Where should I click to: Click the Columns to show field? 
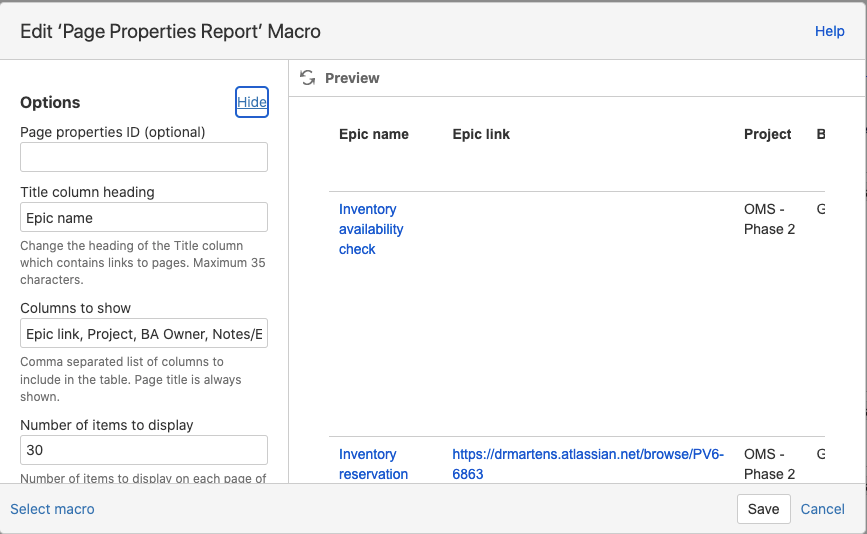click(x=144, y=333)
